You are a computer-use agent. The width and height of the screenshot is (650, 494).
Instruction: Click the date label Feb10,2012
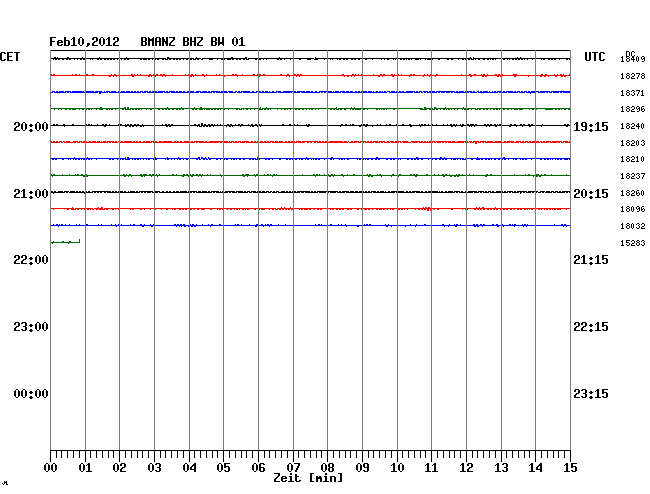click(x=84, y=42)
